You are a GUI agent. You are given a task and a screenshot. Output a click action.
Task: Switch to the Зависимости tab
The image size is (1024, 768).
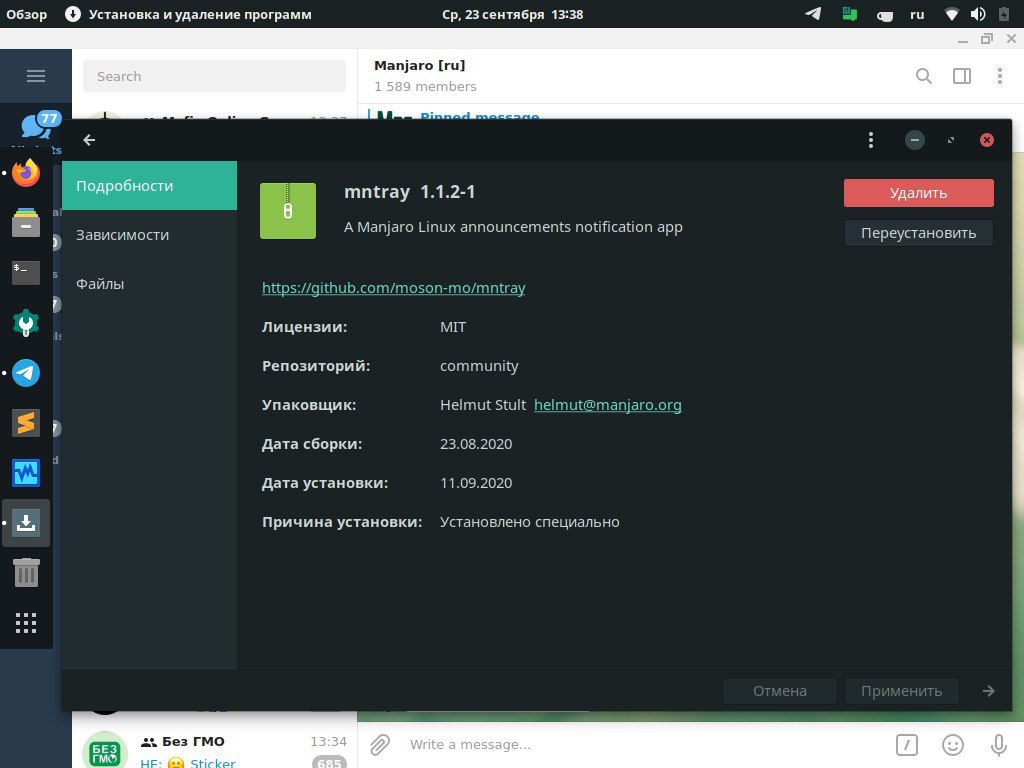pos(150,234)
